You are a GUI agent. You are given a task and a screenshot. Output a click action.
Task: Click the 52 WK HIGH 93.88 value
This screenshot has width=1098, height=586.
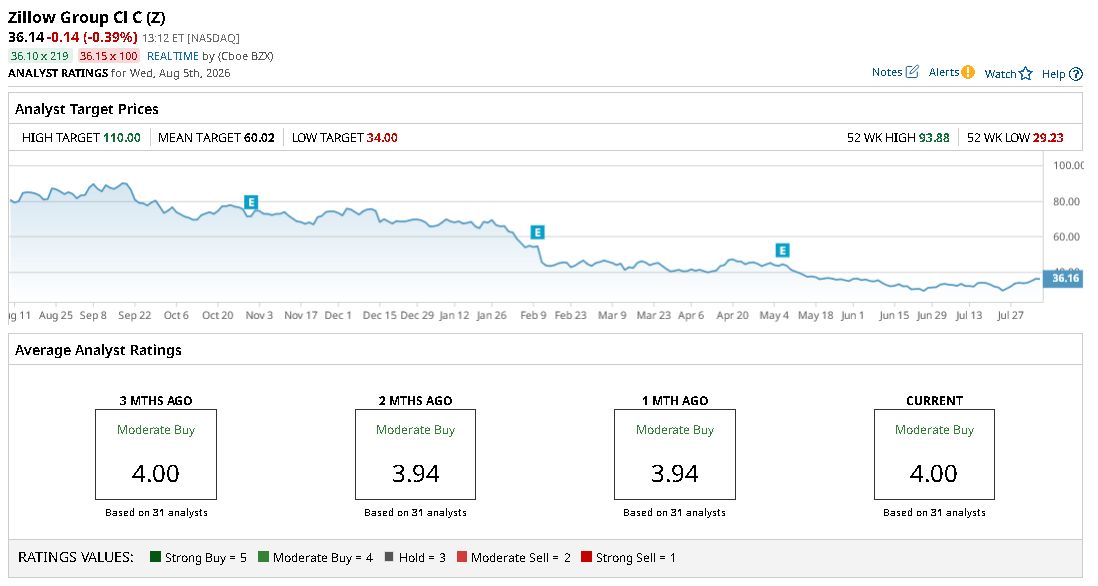(934, 138)
